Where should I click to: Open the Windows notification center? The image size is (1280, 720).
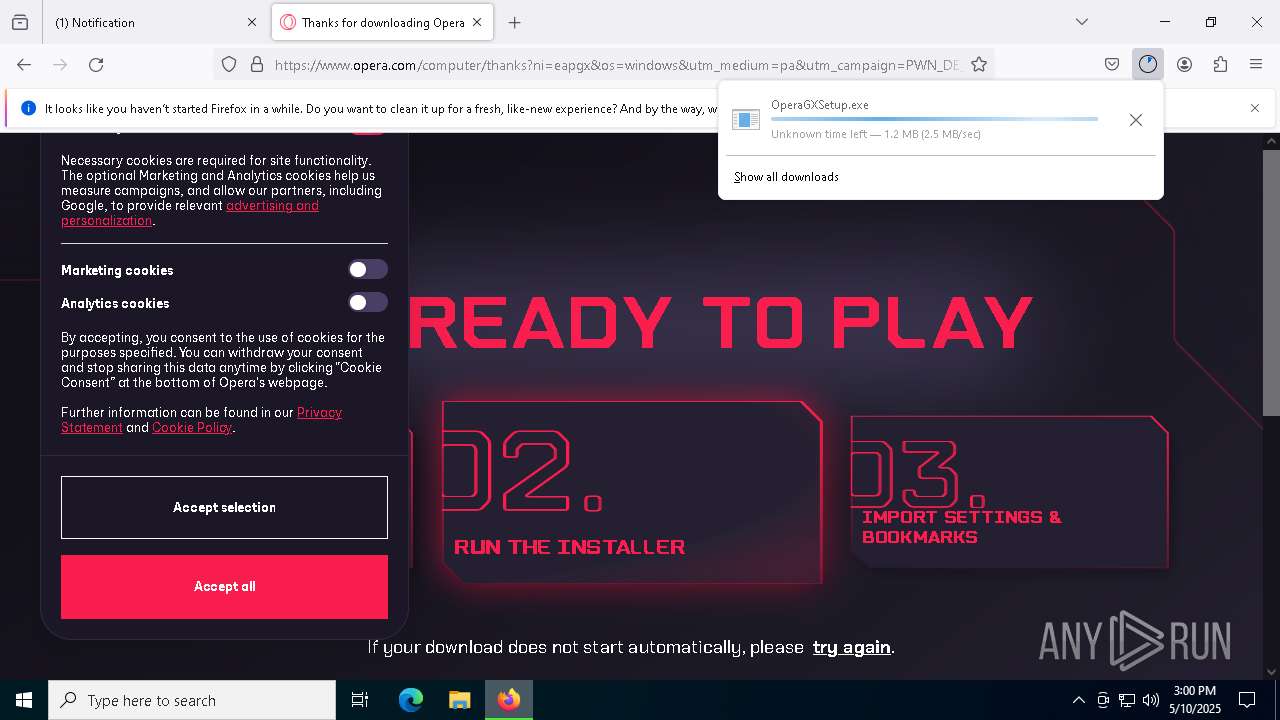coord(1247,700)
